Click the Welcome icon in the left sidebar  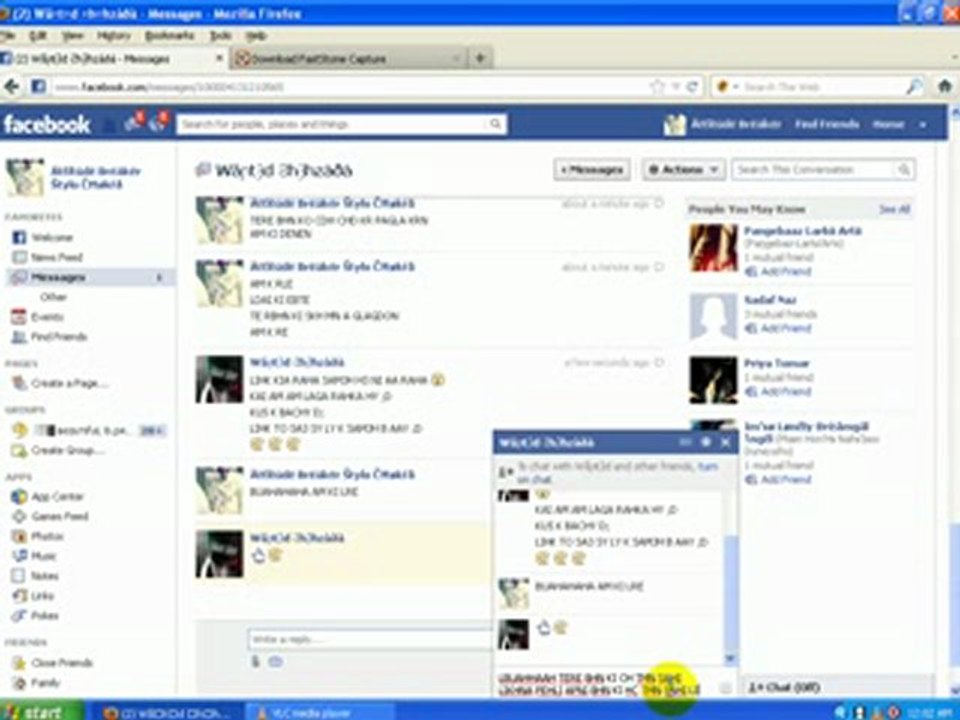19,238
